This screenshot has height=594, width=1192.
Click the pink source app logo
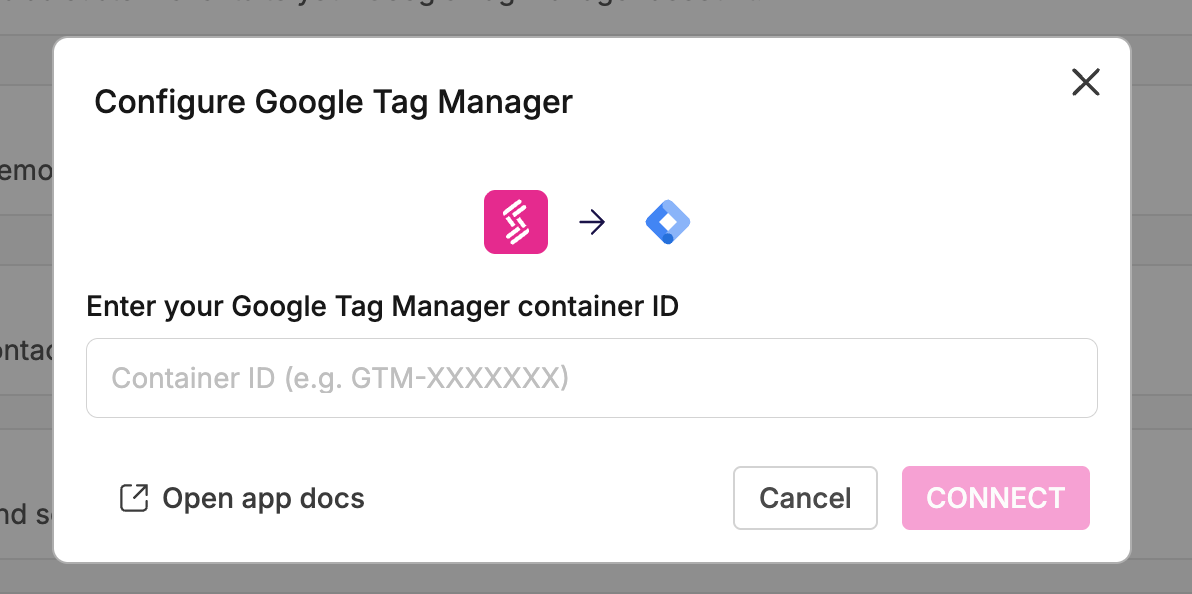click(516, 222)
